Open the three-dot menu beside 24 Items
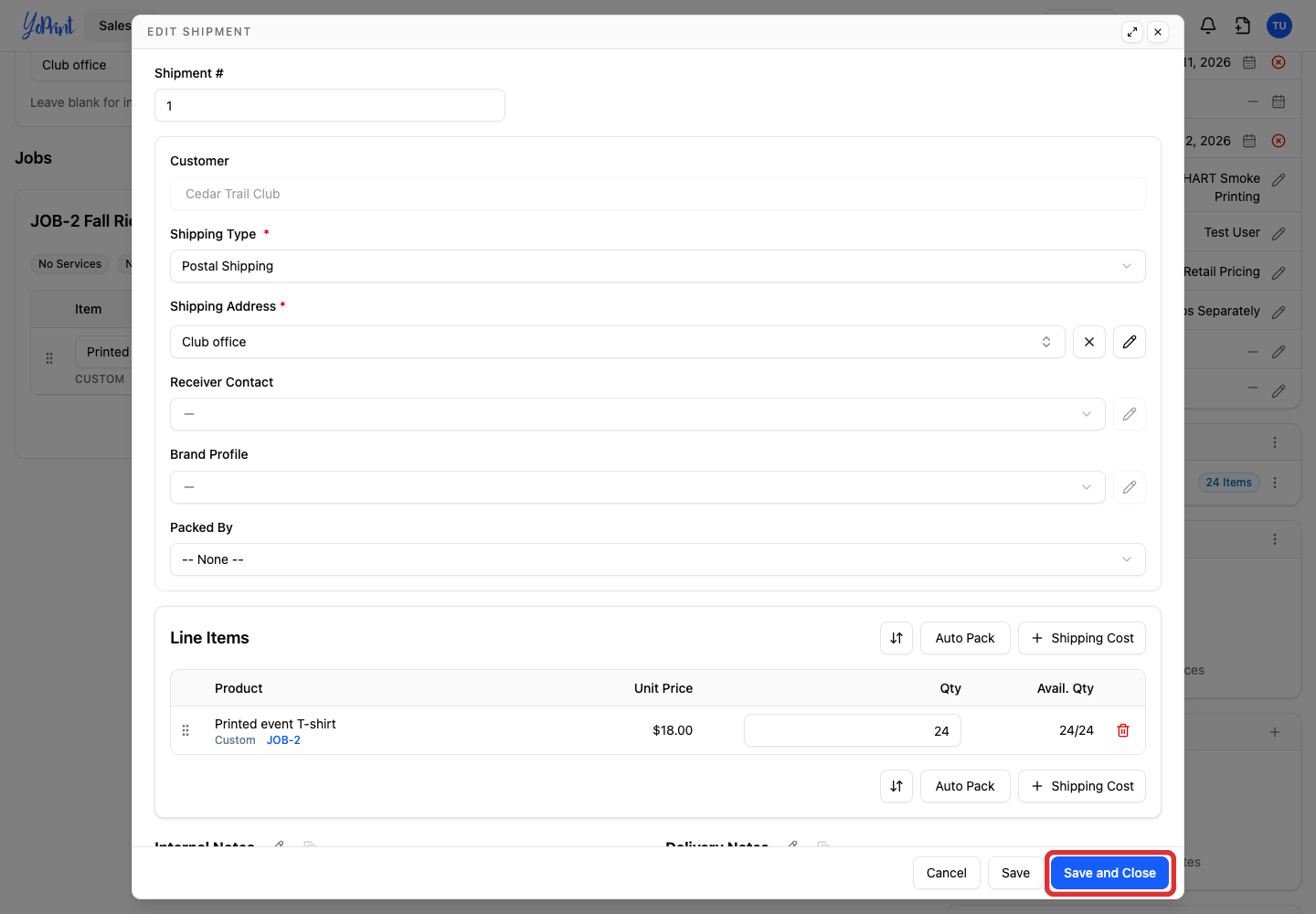The height and width of the screenshot is (914, 1316). 1275,483
